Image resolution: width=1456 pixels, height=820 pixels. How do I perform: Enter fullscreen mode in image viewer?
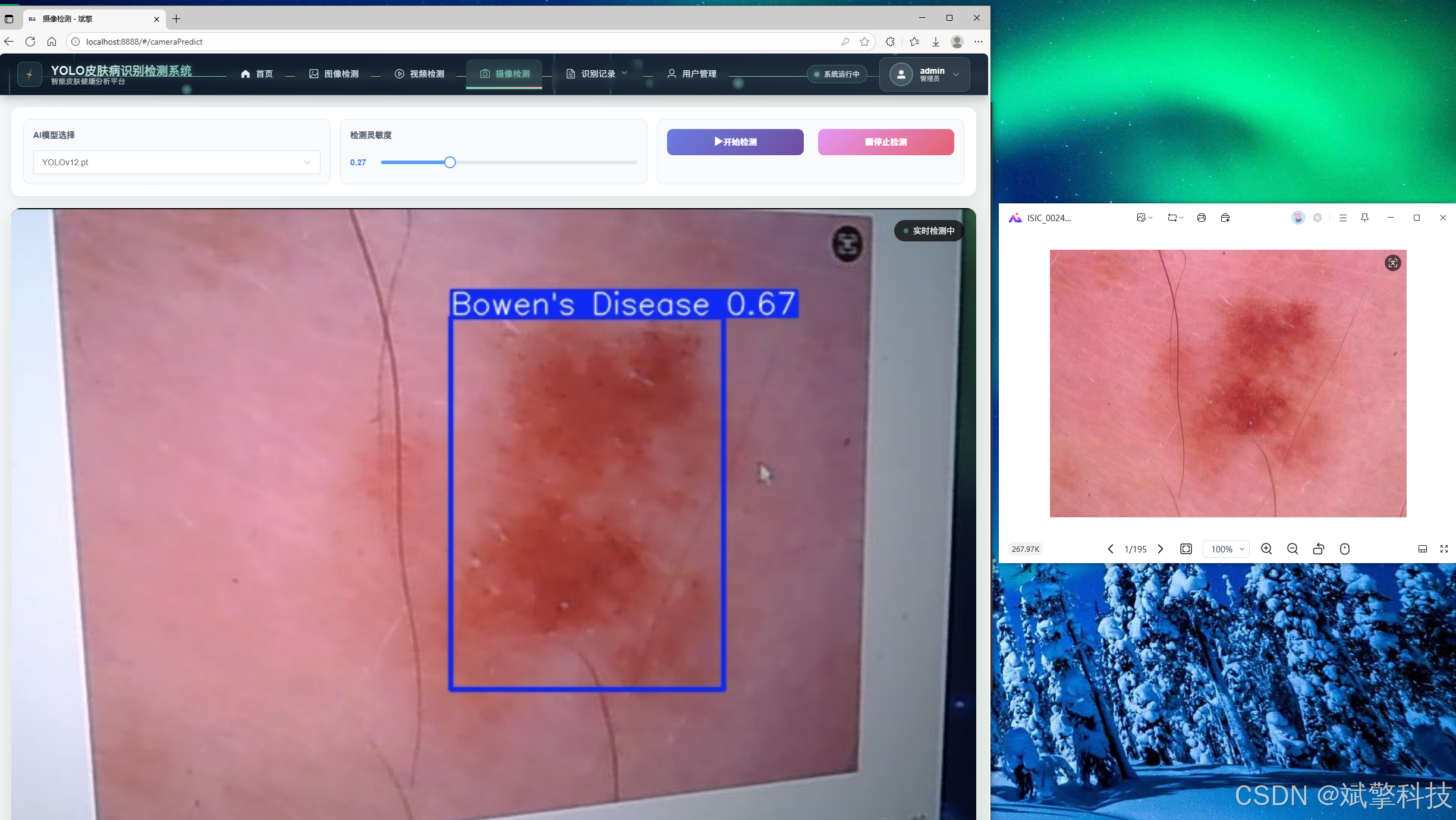[1444, 549]
